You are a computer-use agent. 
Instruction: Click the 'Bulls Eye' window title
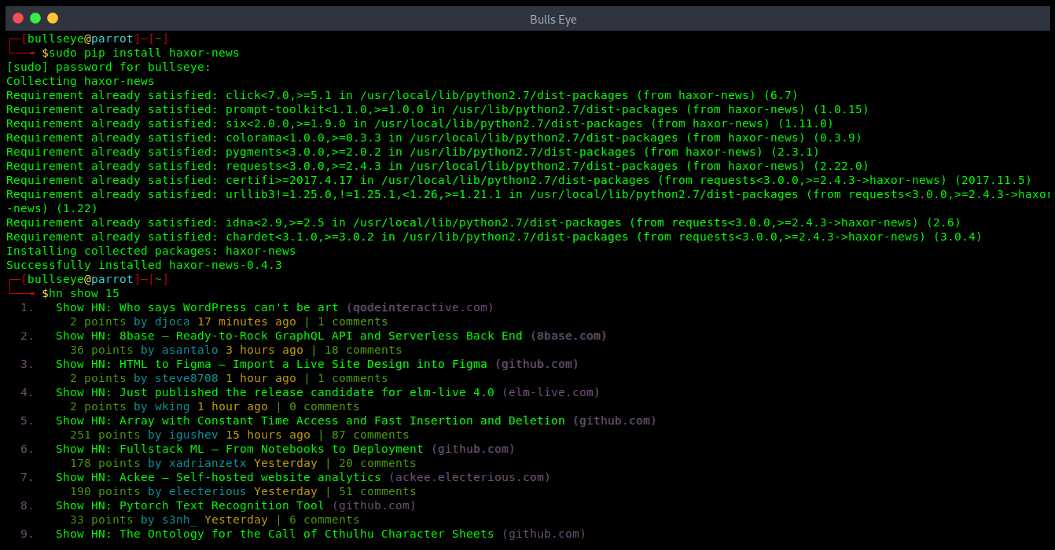[553, 20]
